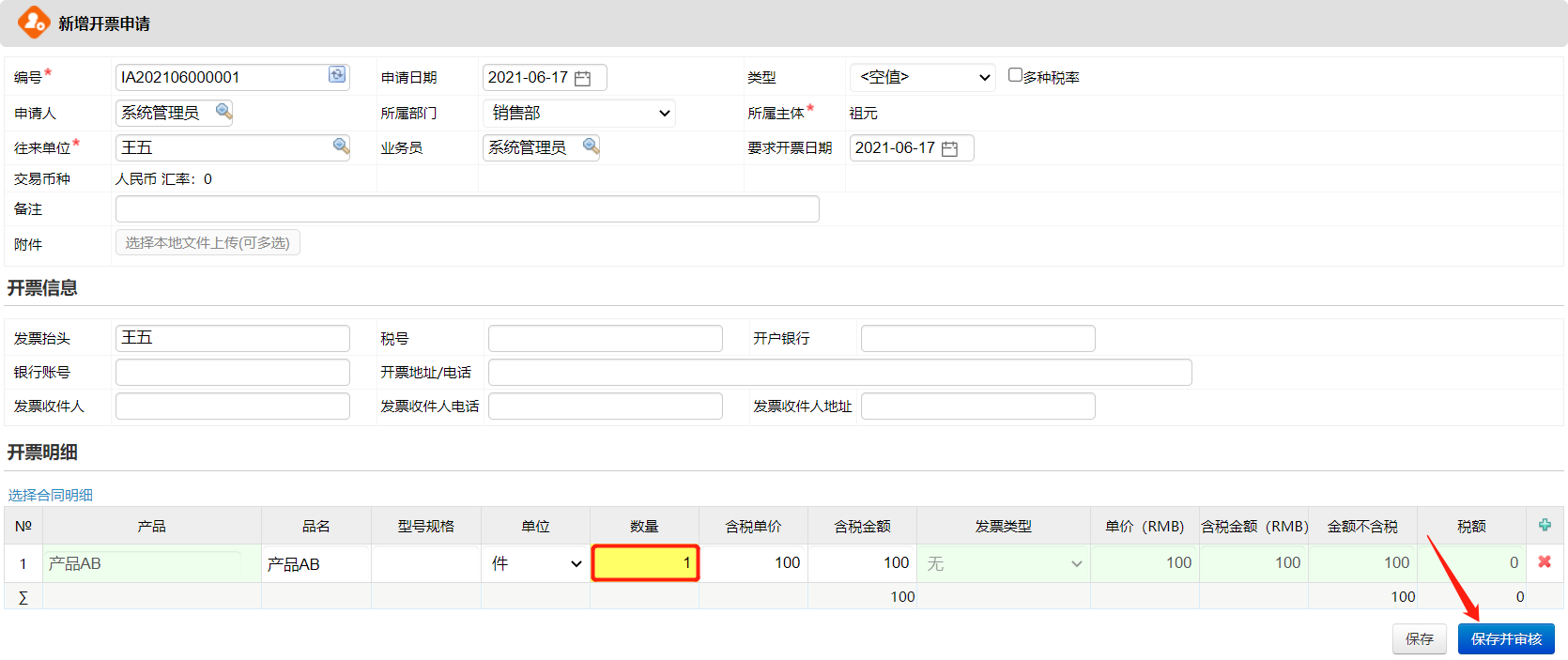Click the 产品 cell showing 产品AB
Image resolution: width=1568 pixels, height=660 pixels.
(151, 563)
